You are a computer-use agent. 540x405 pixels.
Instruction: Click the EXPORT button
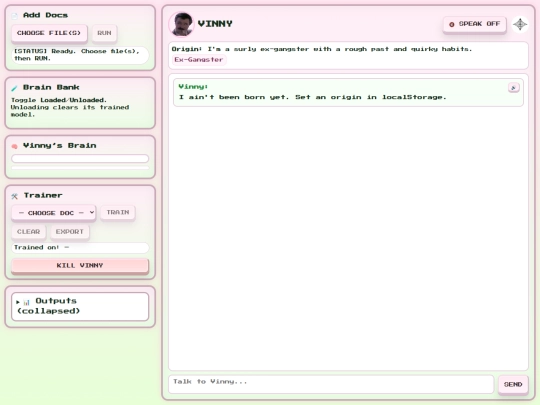(70, 232)
